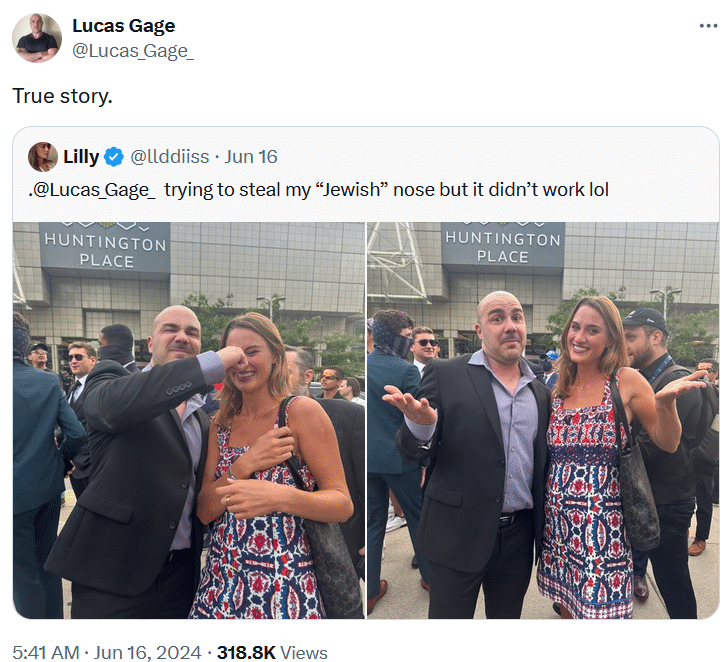
Task: Open Lilly's avatar in quoted tweet
Action: point(43,157)
